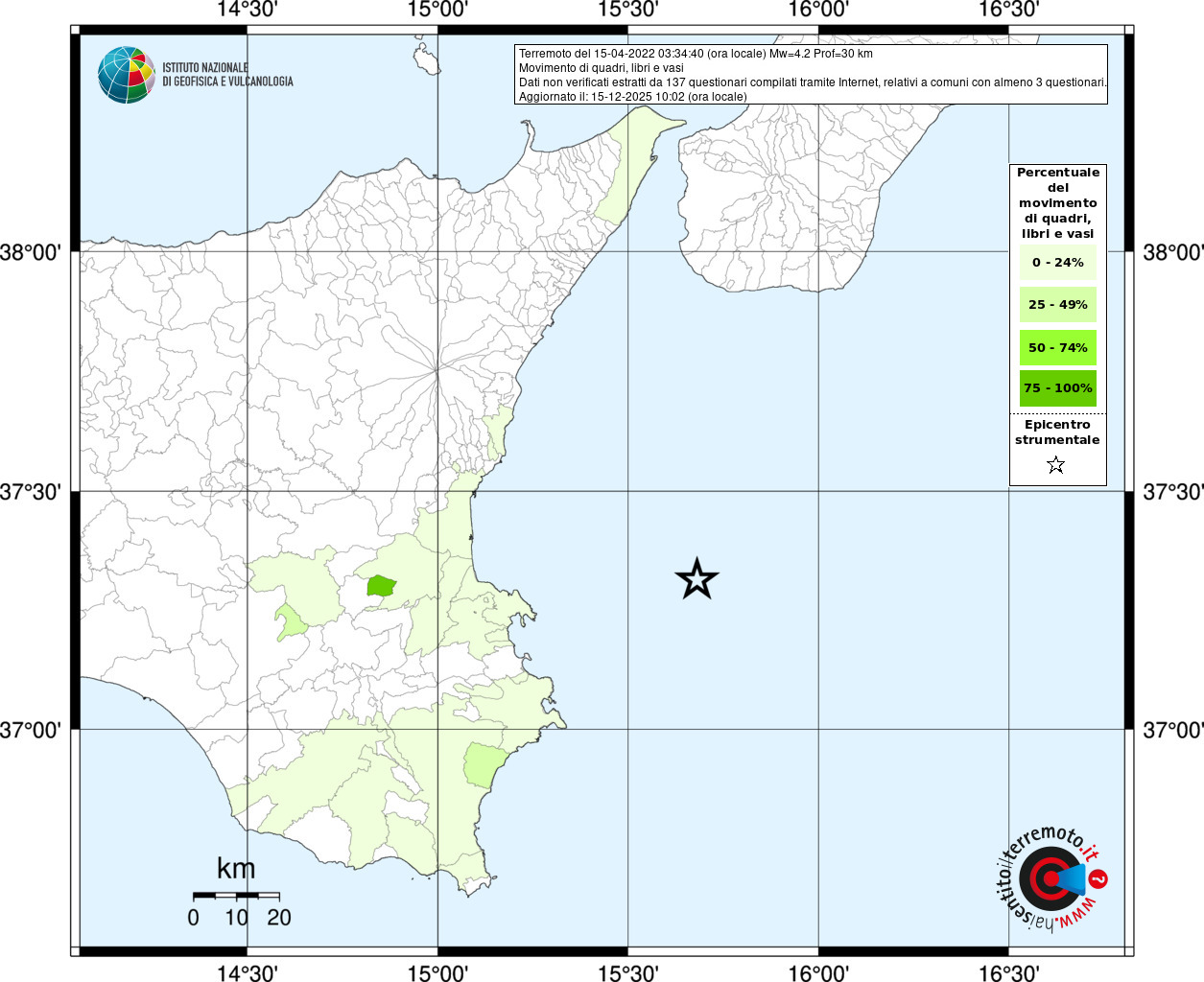Click the top axis label 15°30'
The height and width of the screenshot is (982, 1204).
627,10
